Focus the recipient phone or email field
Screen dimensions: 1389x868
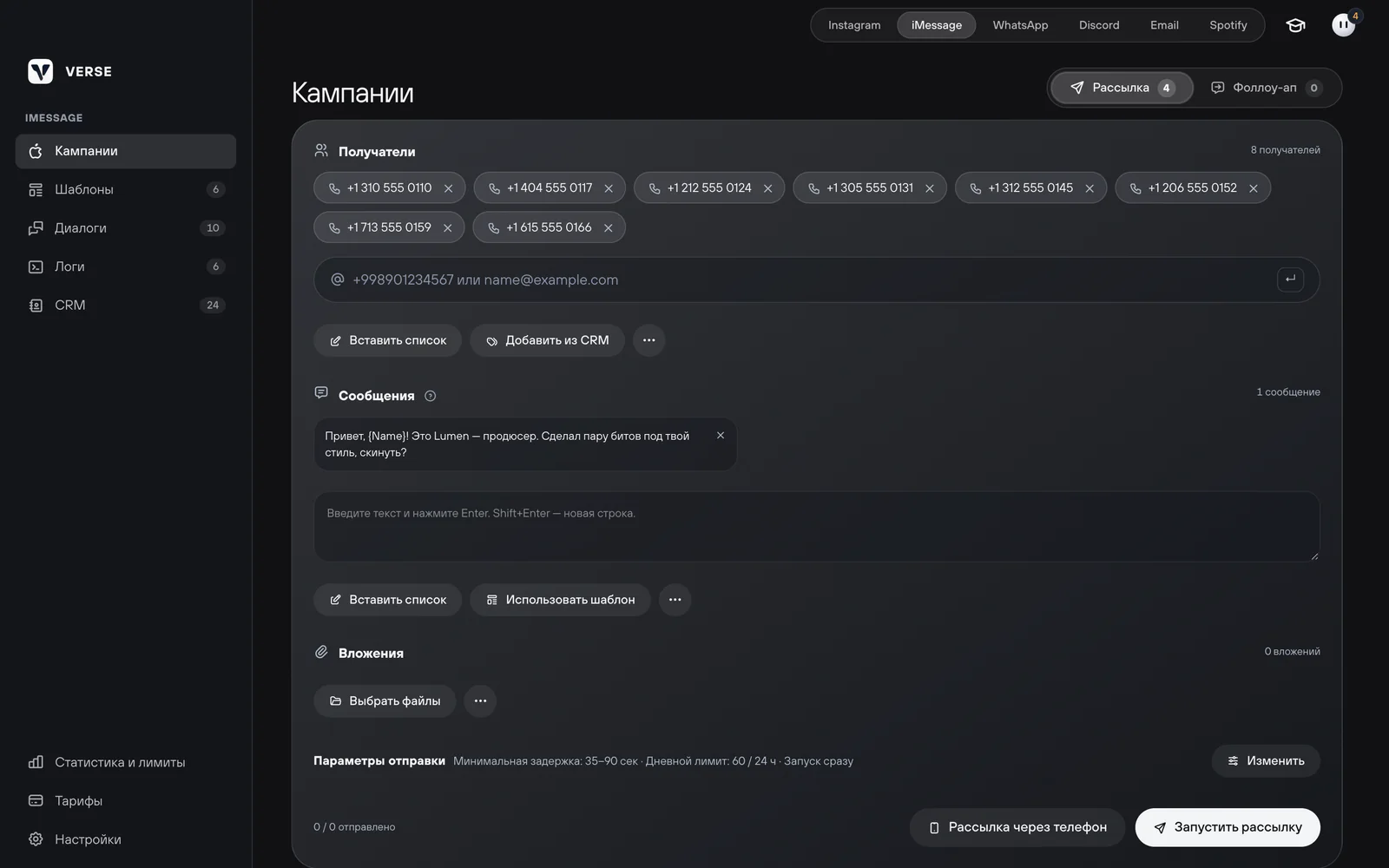click(817, 279)
